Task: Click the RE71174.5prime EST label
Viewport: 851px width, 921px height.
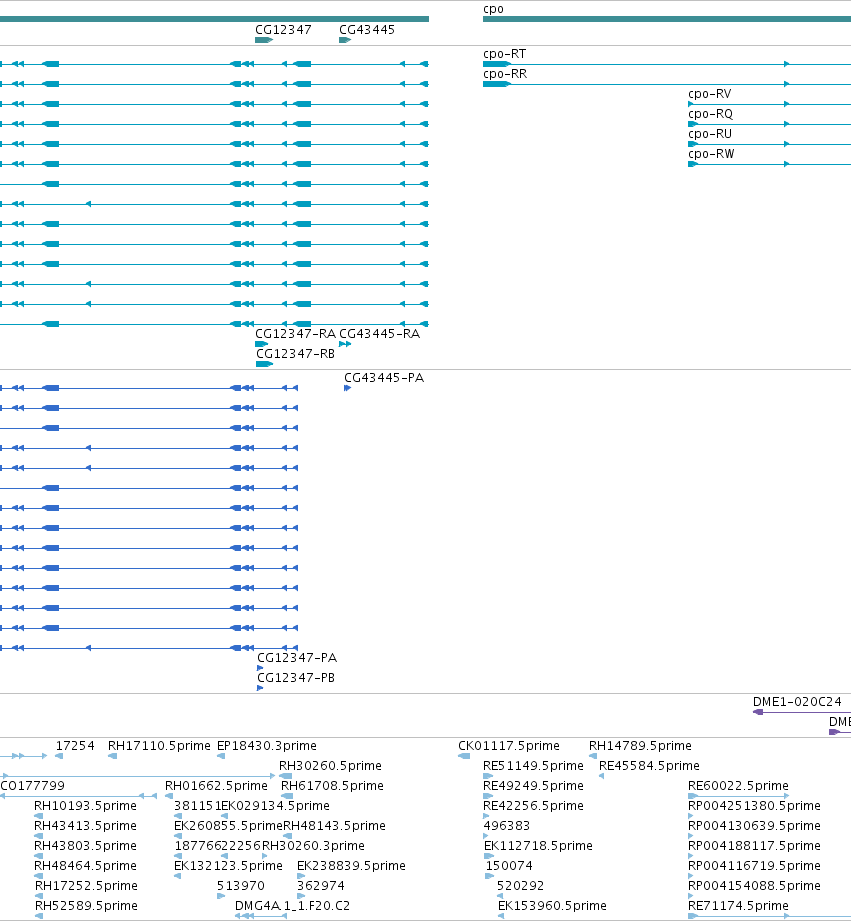Action: pos(738,905)
